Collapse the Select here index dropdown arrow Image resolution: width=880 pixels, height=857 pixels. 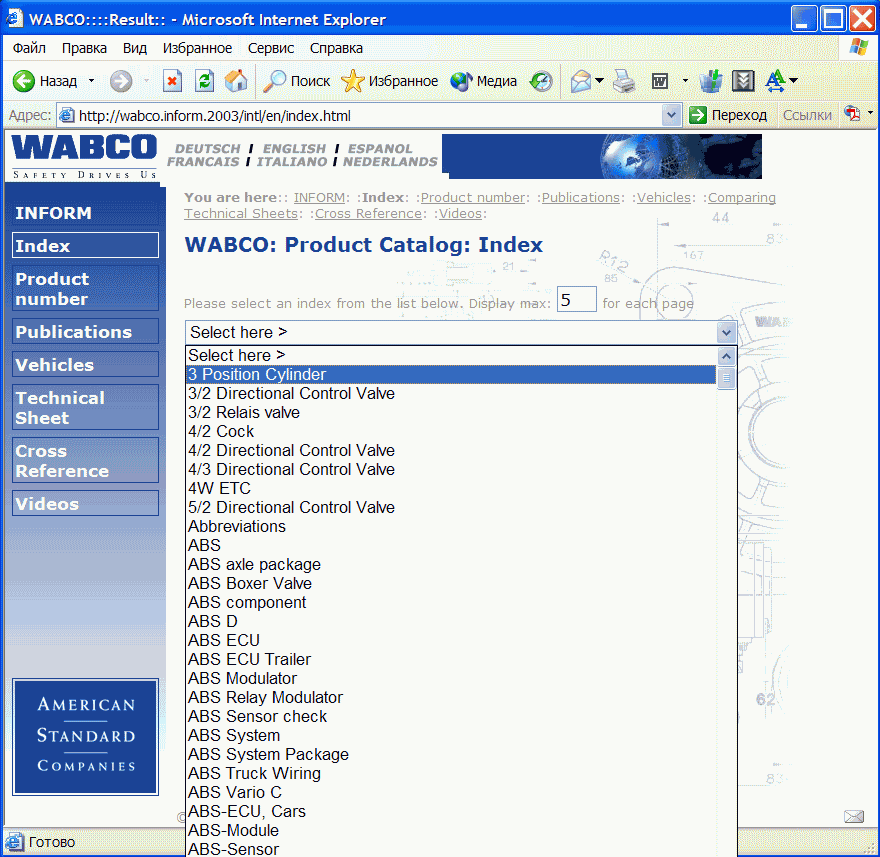pos(726,333)
